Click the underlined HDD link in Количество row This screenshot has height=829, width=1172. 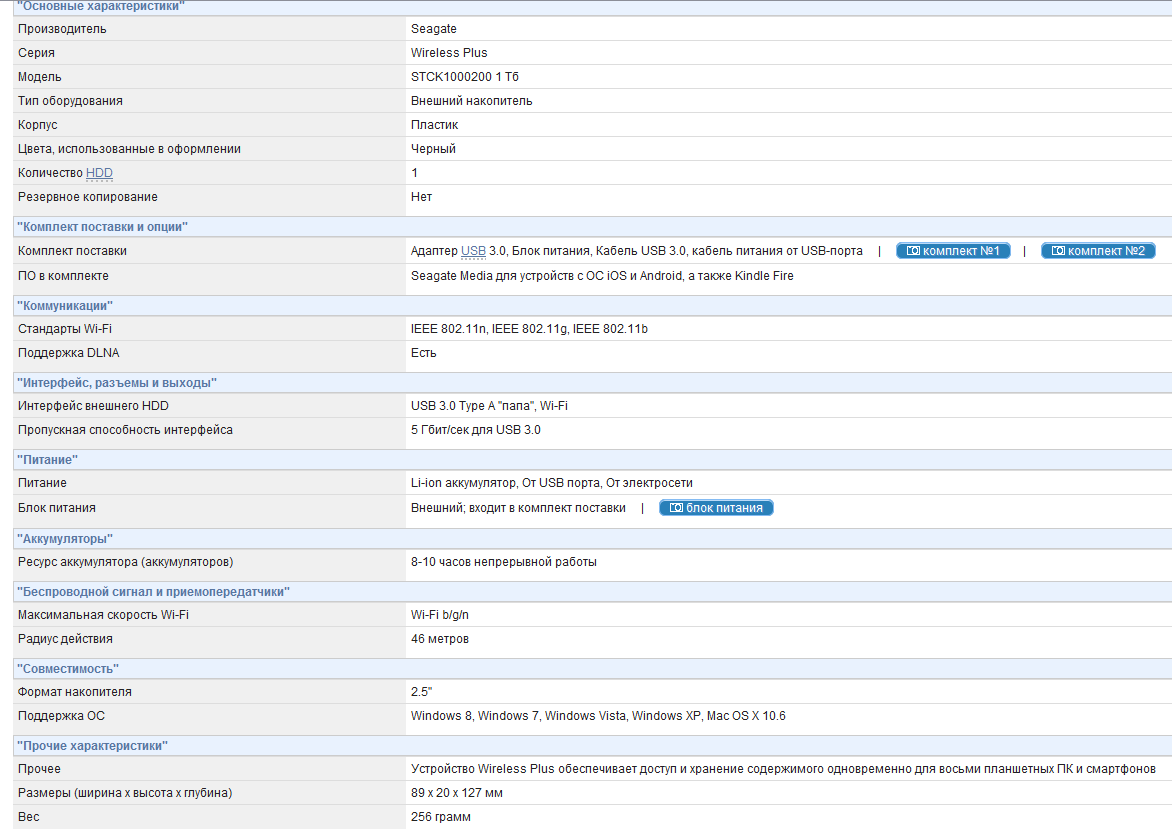tap(99, 173)
